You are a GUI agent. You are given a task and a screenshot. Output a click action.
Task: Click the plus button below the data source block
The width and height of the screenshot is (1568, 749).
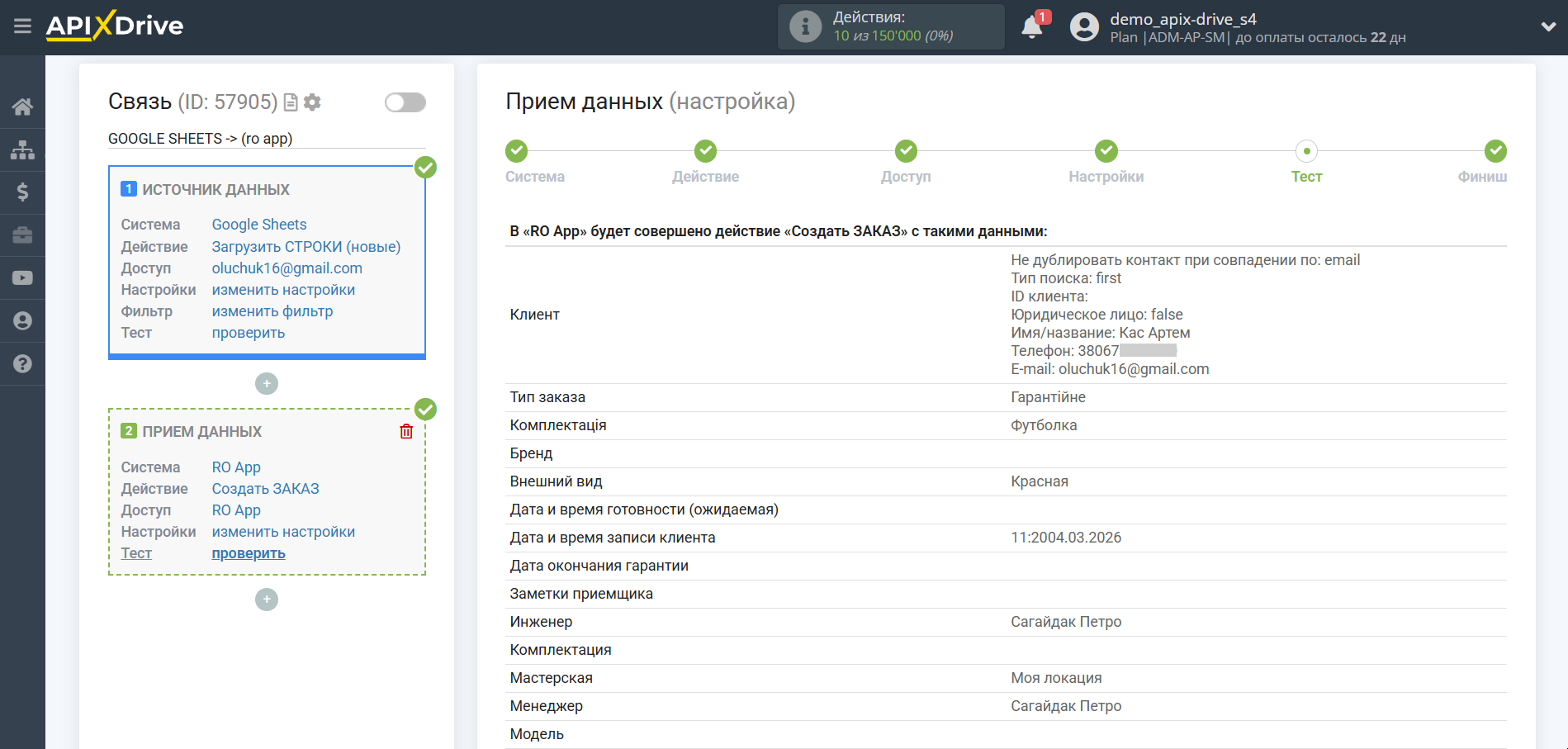tap(266, 383)
